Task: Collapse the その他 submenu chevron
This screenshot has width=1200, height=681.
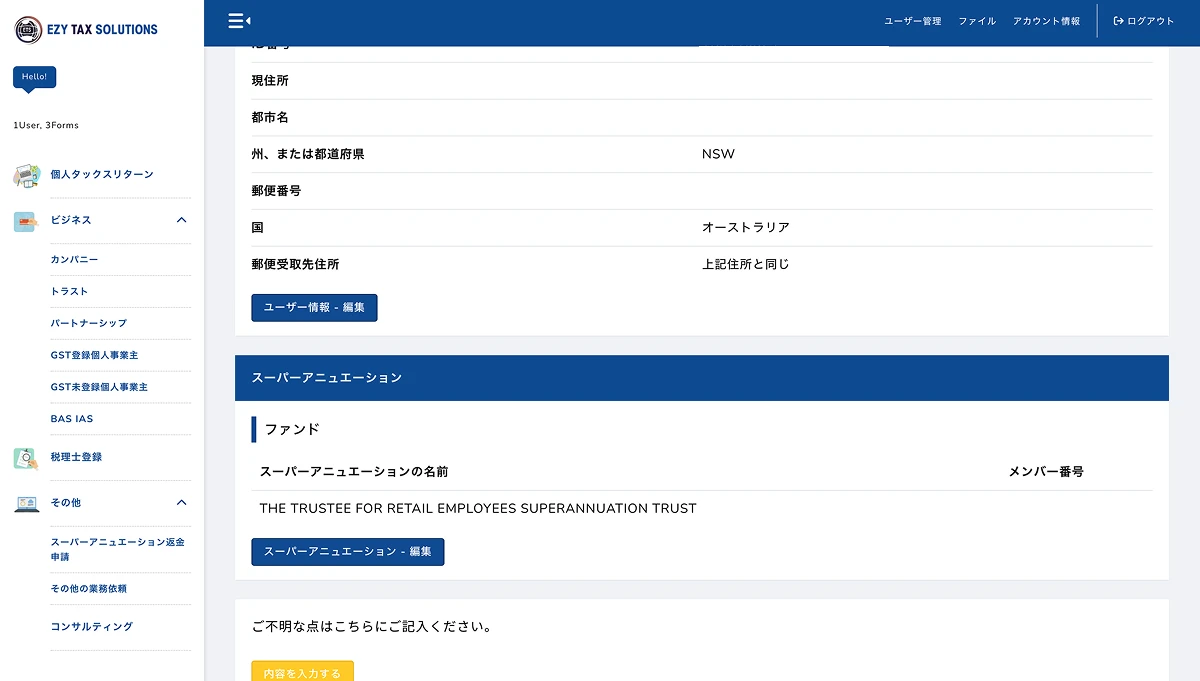Action: [x=181, y=503]
